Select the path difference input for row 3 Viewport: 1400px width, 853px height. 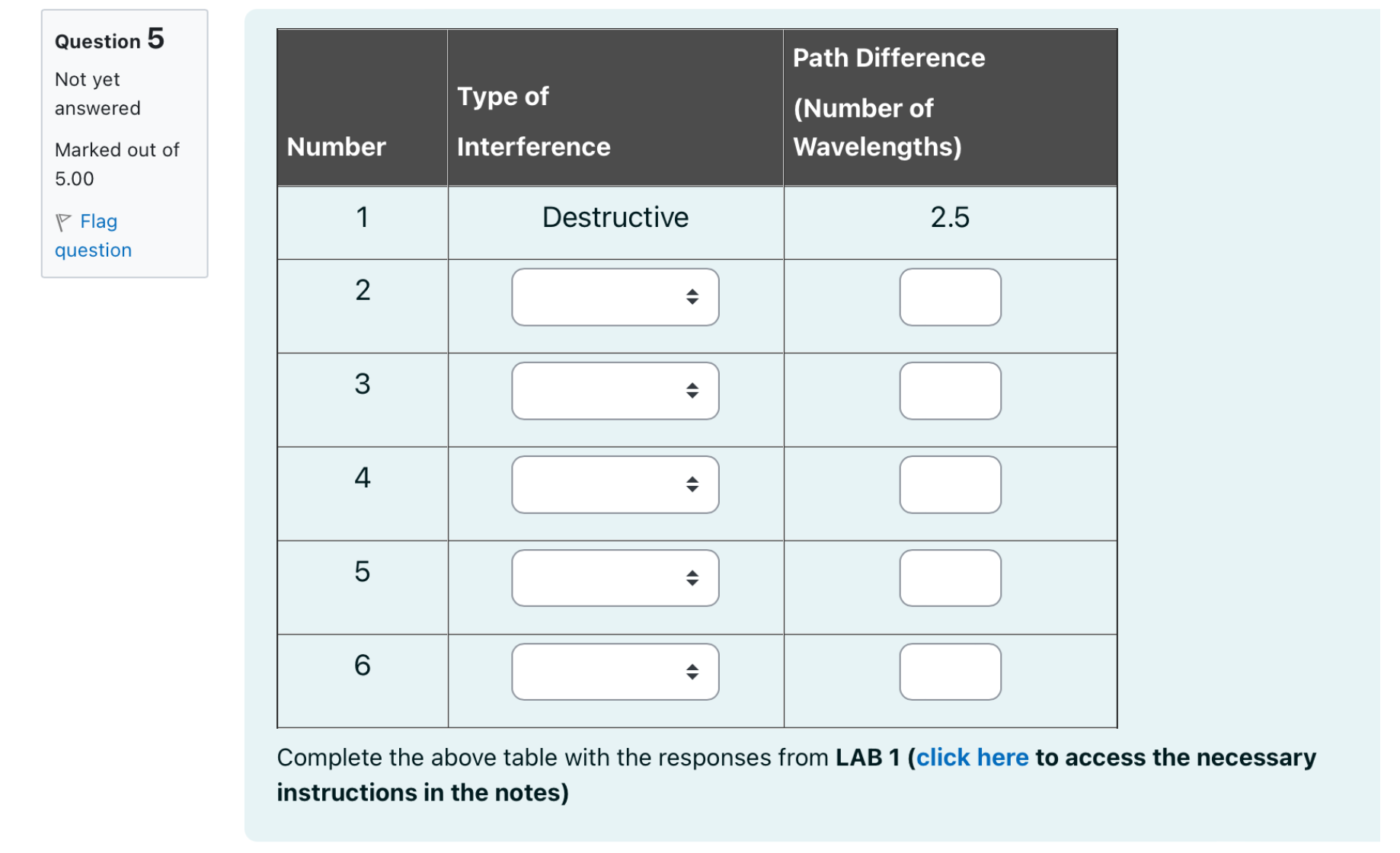[x=950, y=391]
